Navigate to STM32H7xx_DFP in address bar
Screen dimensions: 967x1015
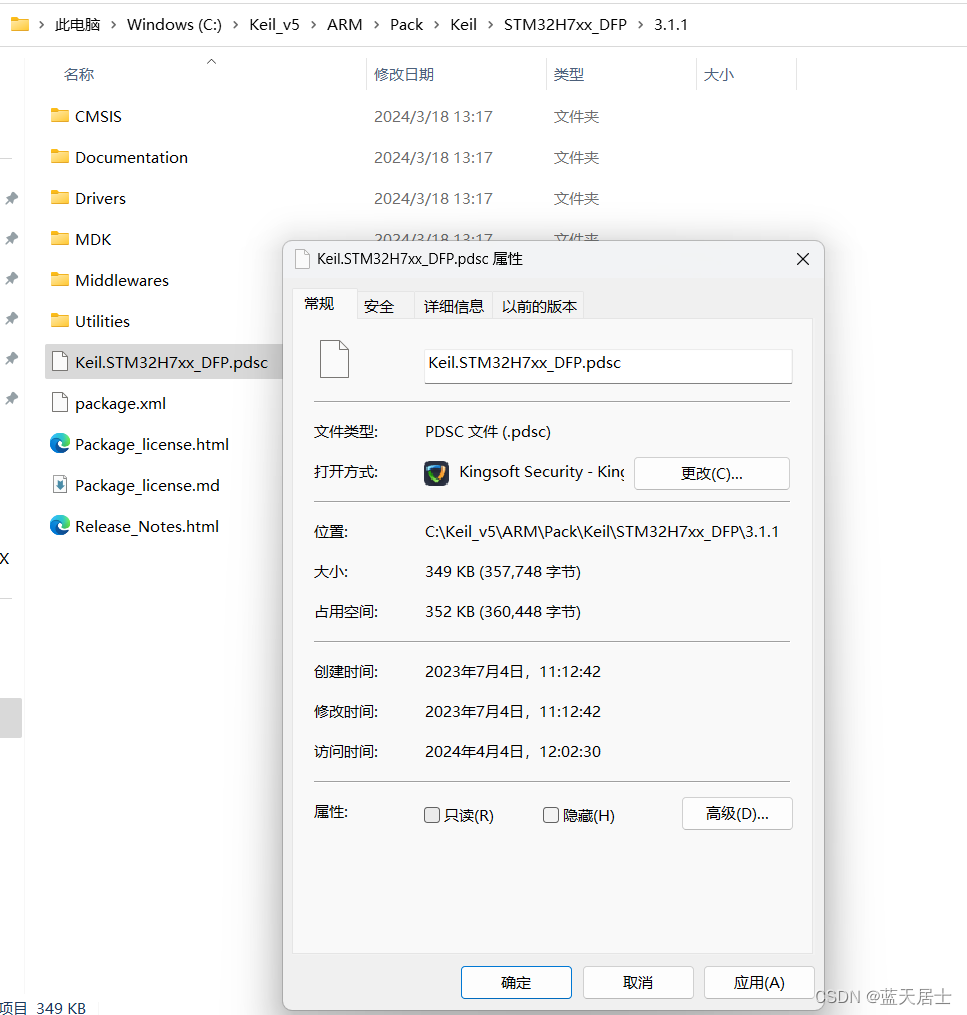[x=565, y=25]
